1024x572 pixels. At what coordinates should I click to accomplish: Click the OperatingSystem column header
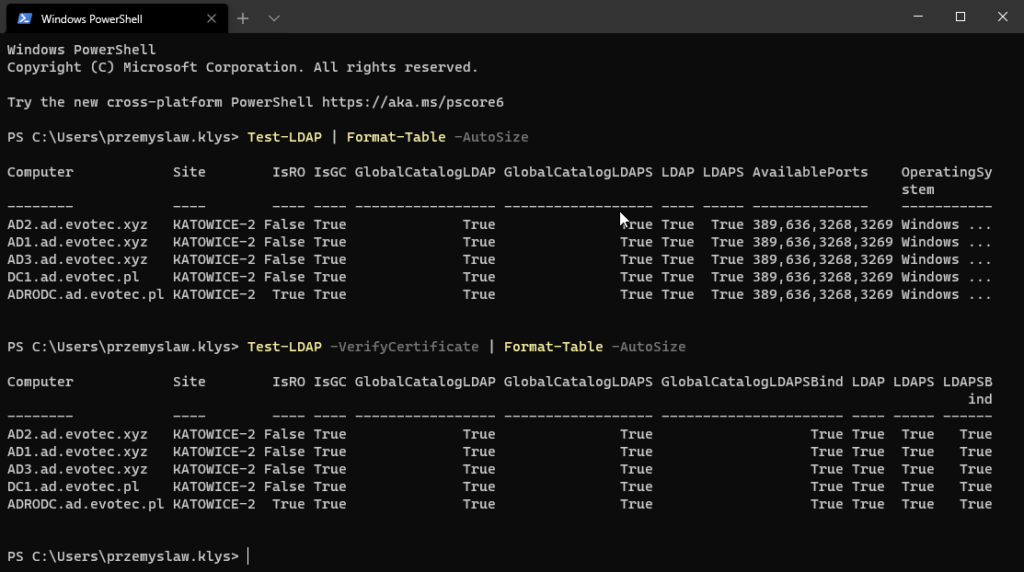pyautogui.click(x=945, y=180)
